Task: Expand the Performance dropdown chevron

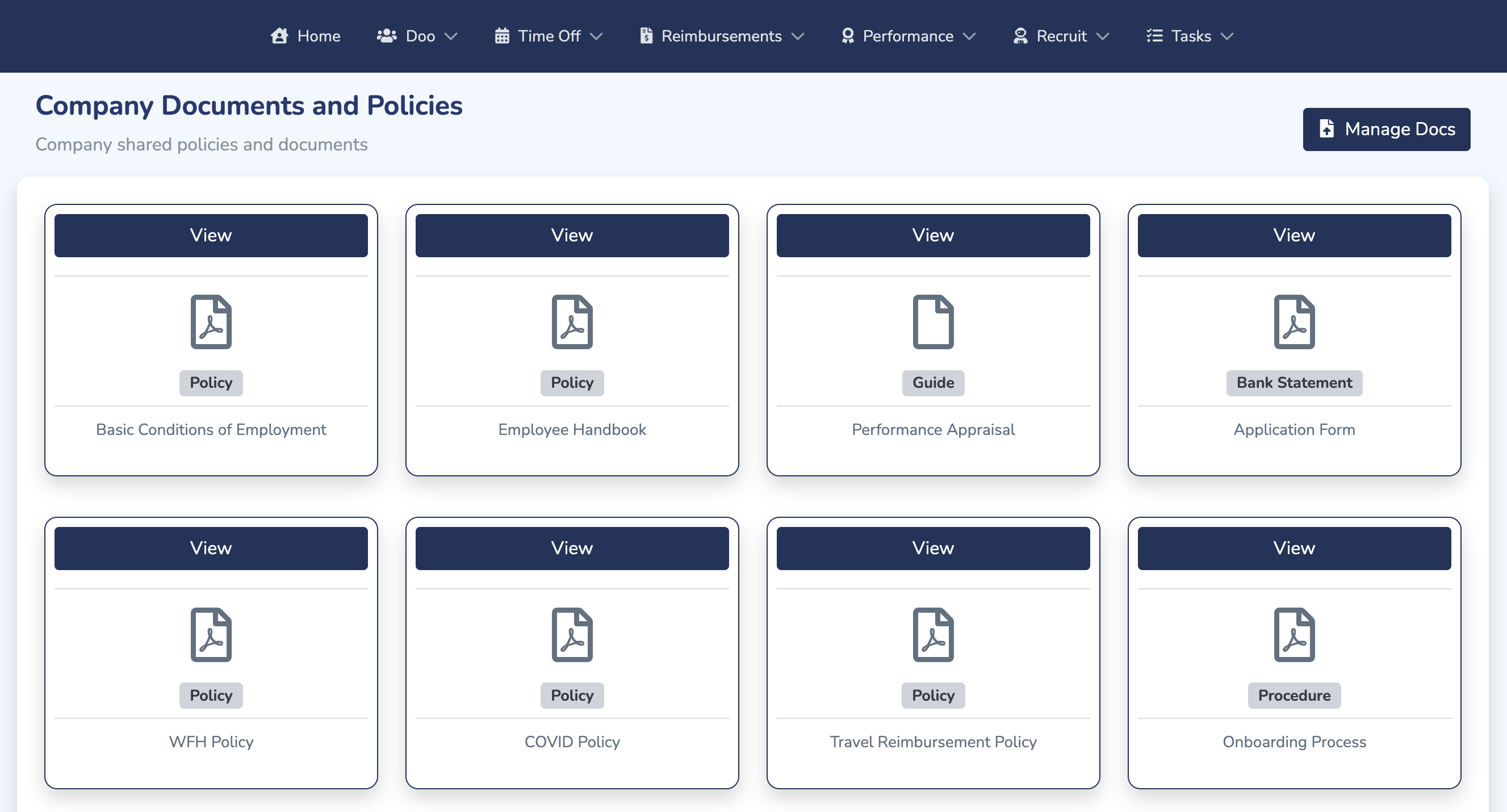Action: click(969, 36)
